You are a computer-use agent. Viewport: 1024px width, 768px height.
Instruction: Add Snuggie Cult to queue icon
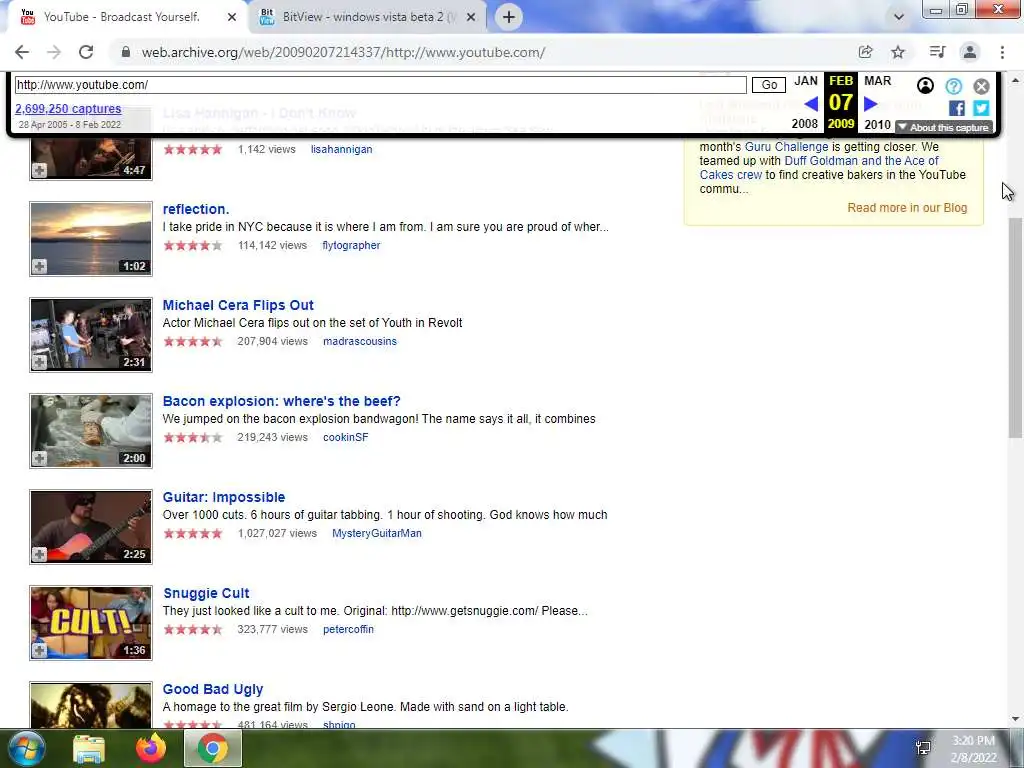(x=39, y=650)
